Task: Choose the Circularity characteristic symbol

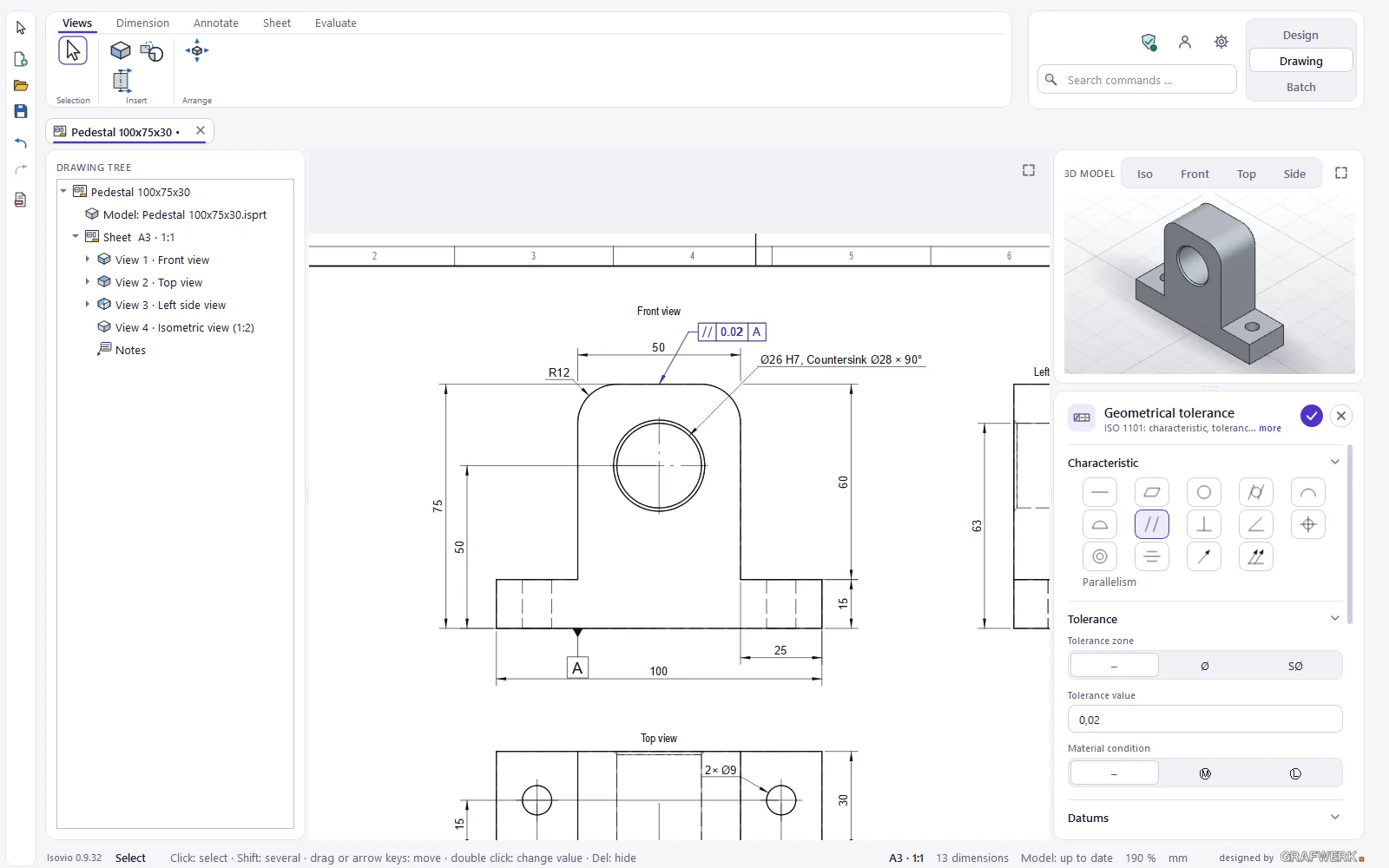Action: pos(1204,492)
